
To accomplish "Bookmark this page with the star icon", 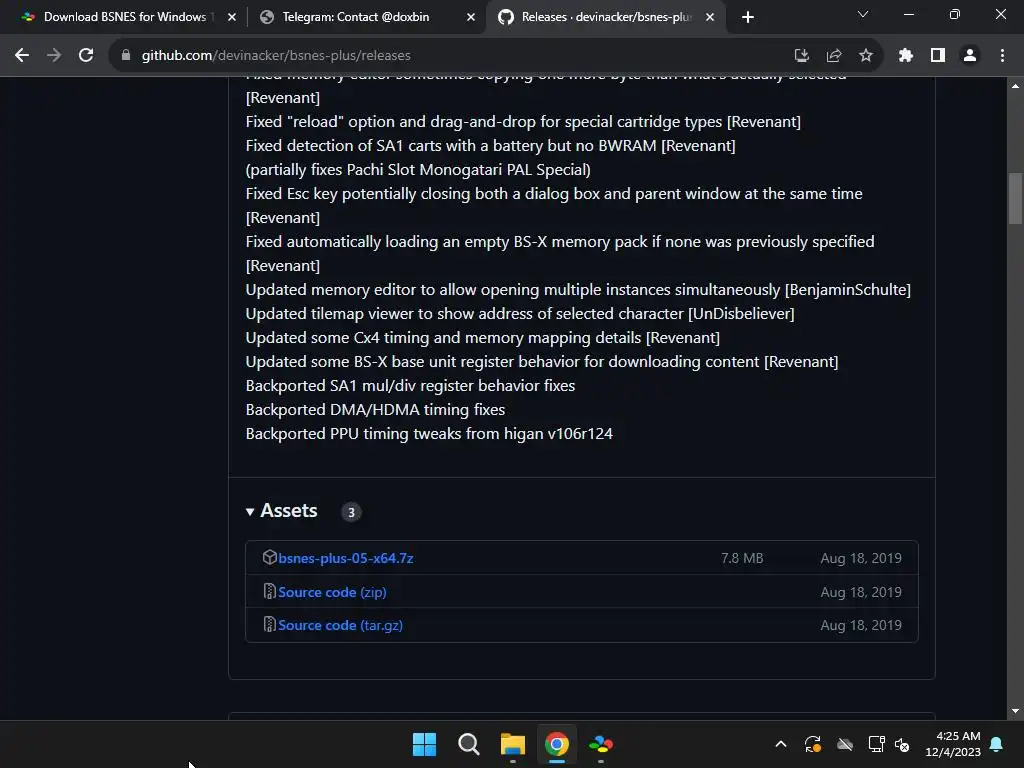I will (x=866, y=56).
